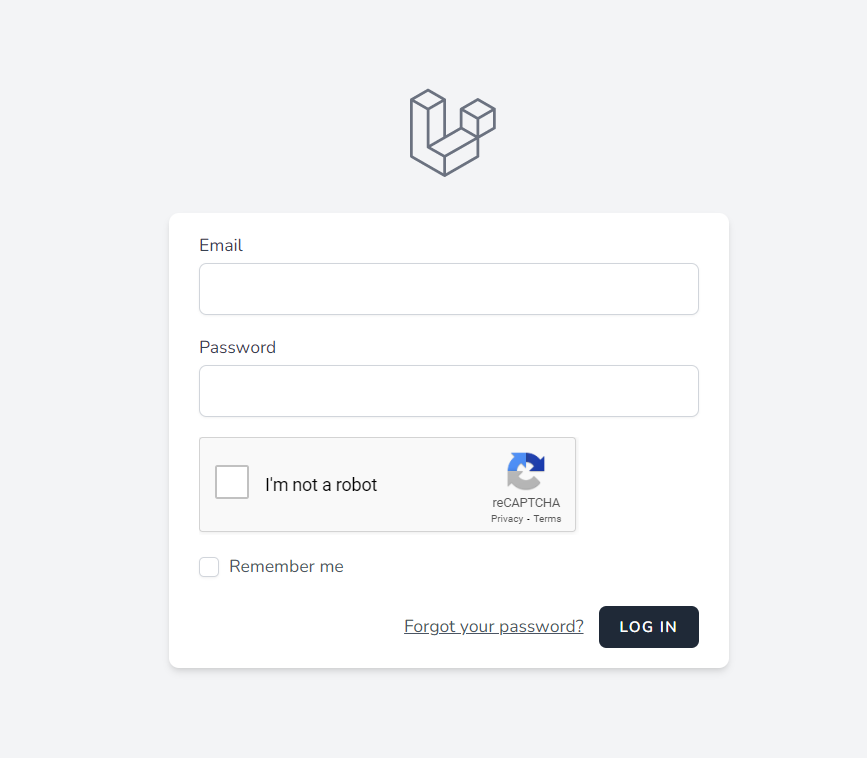The width and height of the screenshot is (867, 758).
Task: Open the reCAPTCHA Privacy link
Action: [x=507, y=518]
